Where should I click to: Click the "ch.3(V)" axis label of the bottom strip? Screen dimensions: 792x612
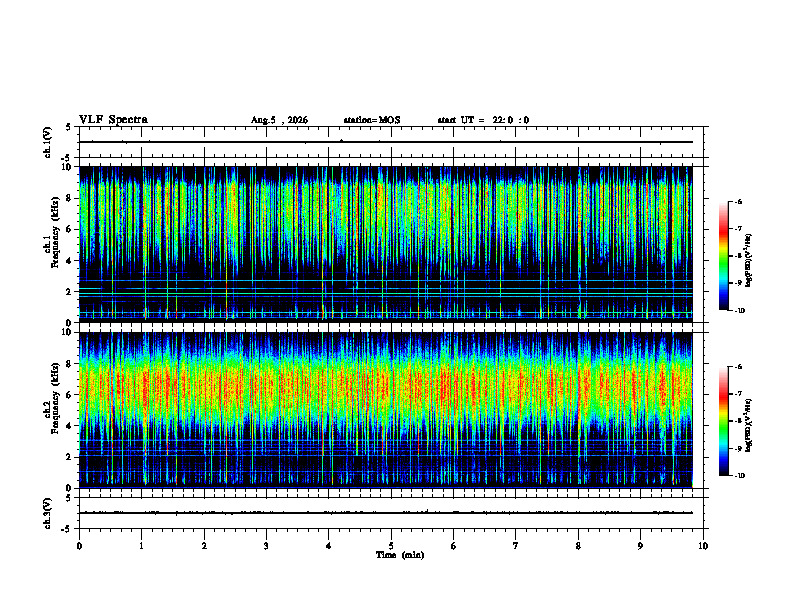coord(48,514)
